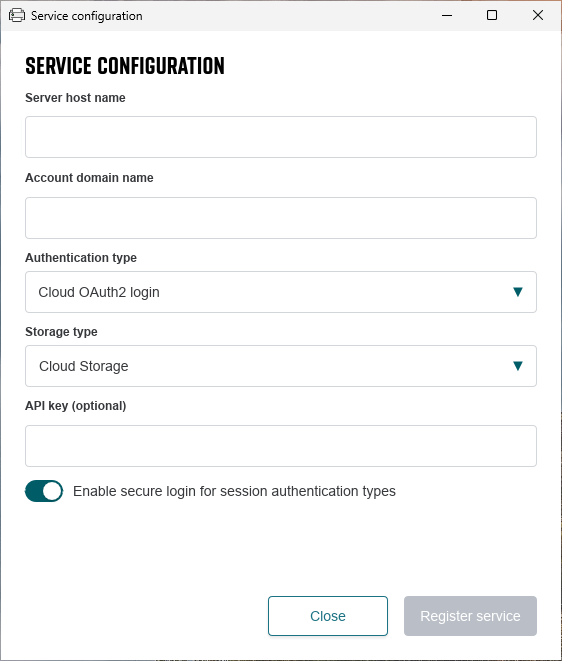Click the Storage type label
The width and height of the screenshot is (562, 661).
[x=62, y=332]
